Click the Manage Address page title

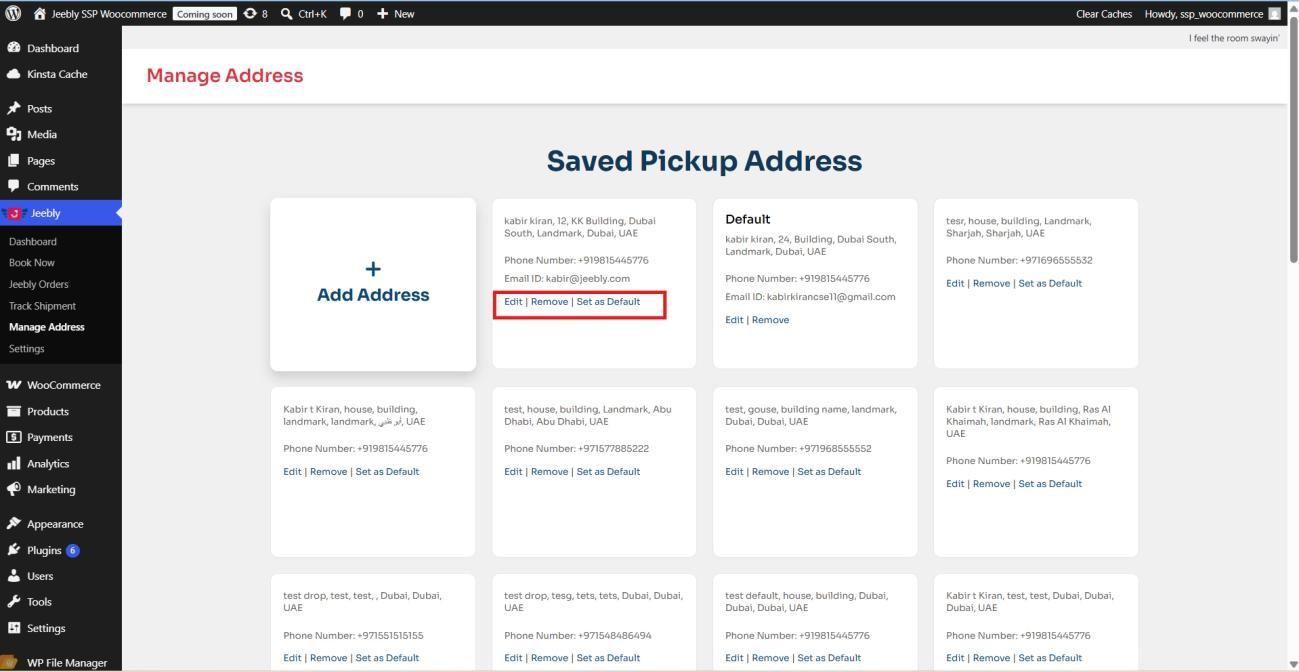225,75
